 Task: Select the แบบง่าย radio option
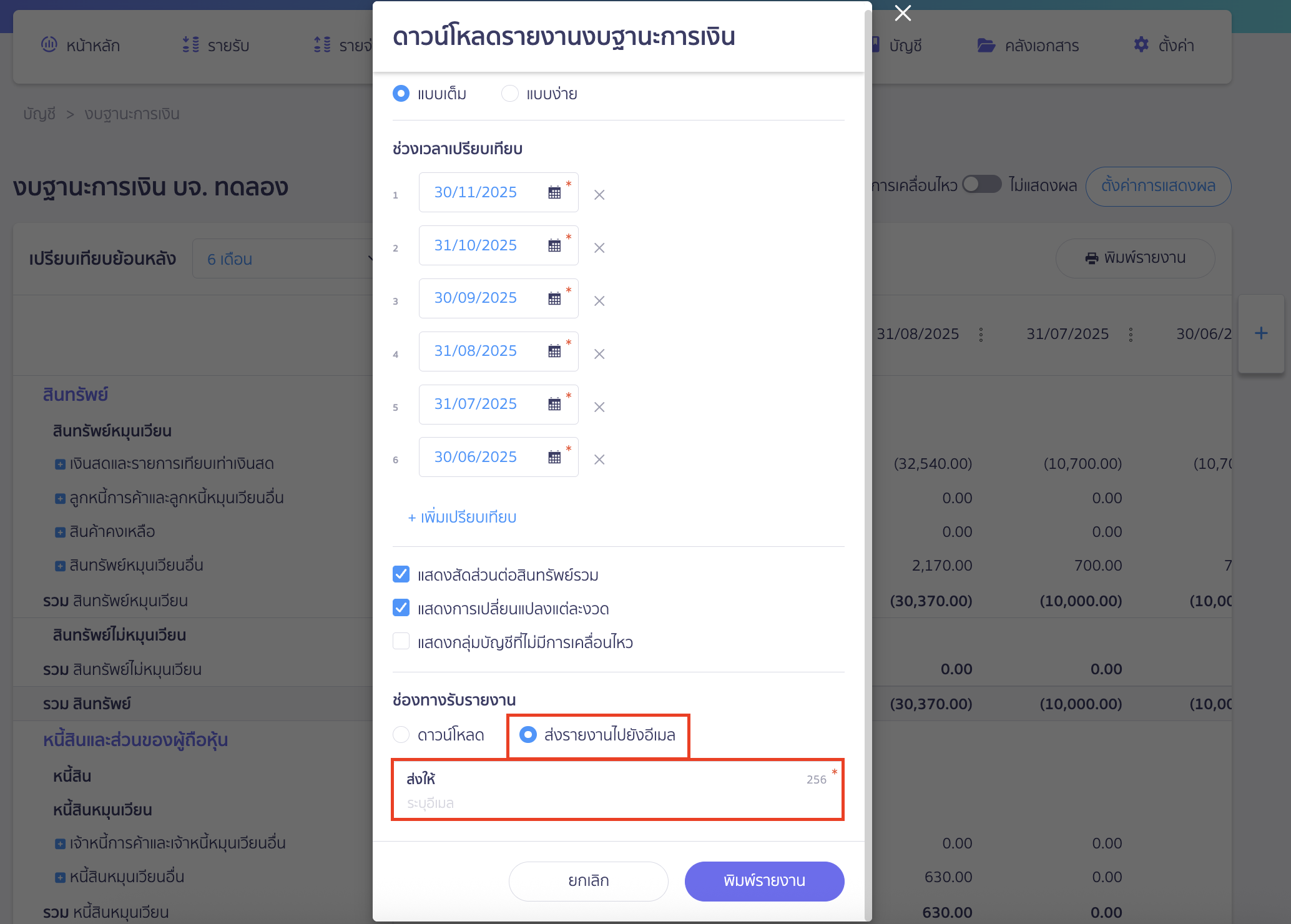coord(510,94)
